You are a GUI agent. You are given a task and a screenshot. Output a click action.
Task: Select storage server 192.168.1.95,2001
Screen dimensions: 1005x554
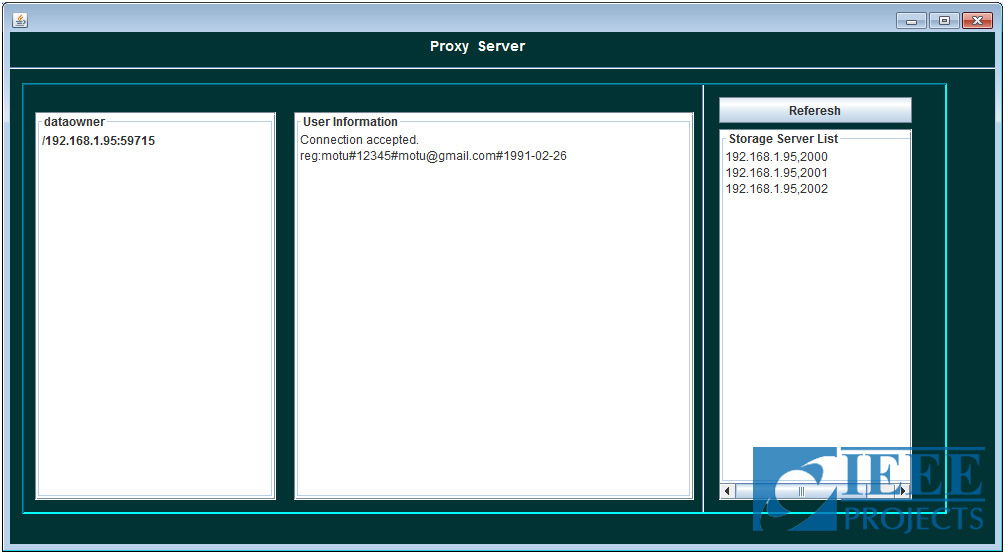(776, 172)
